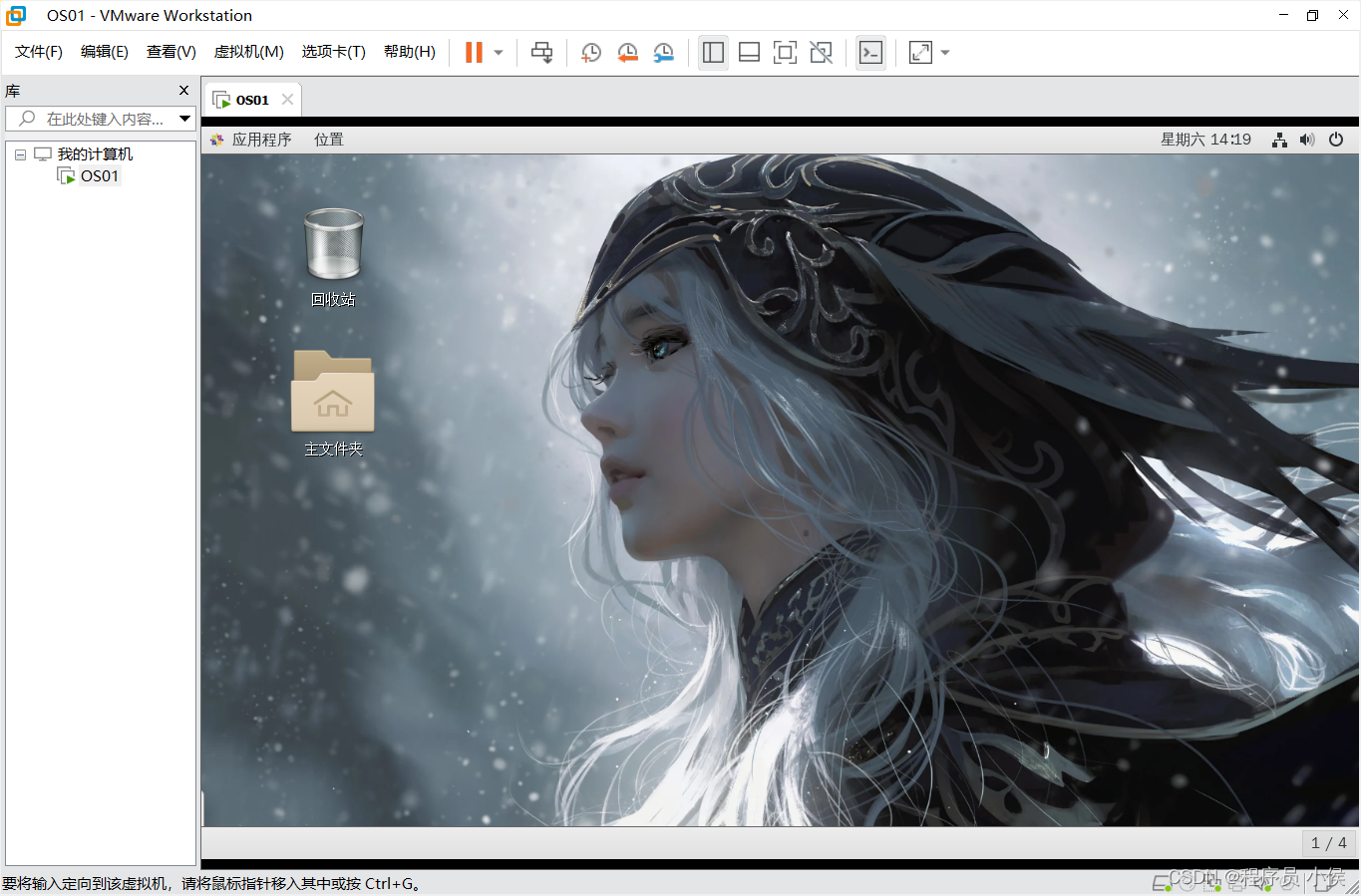Image resolution: width=1361 pixels, height=896 pixels.
Task: Toggle the console view button
Action: [870, 53]
